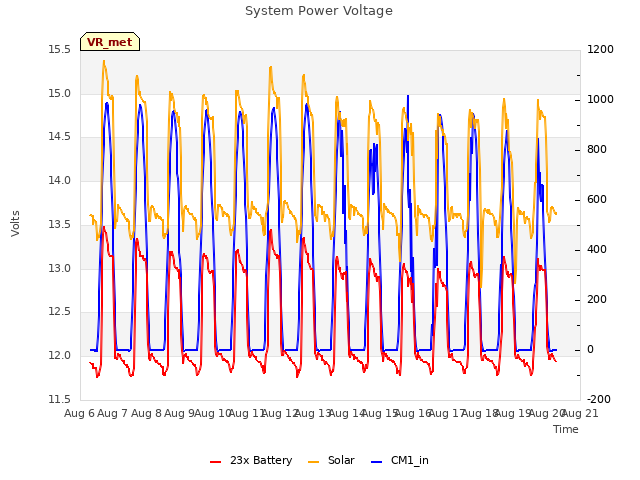
Task: Click the Time x-axis label
Action: [x=566, y=429]
